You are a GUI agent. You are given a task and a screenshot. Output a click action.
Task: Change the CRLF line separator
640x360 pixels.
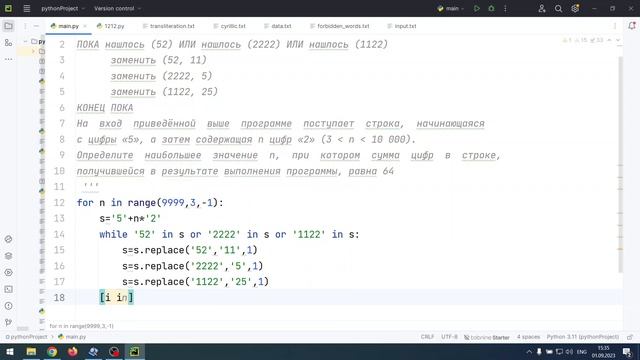tap(427, 337)
